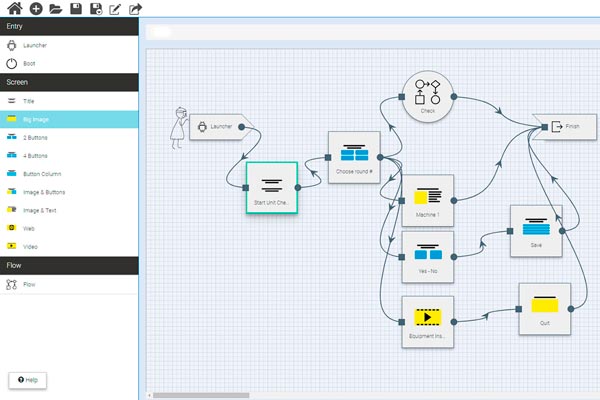The height and width of the screenshot is (400, 600).
Task: Click the Save As floppy disk icon
Action: [x=96, y=9]
